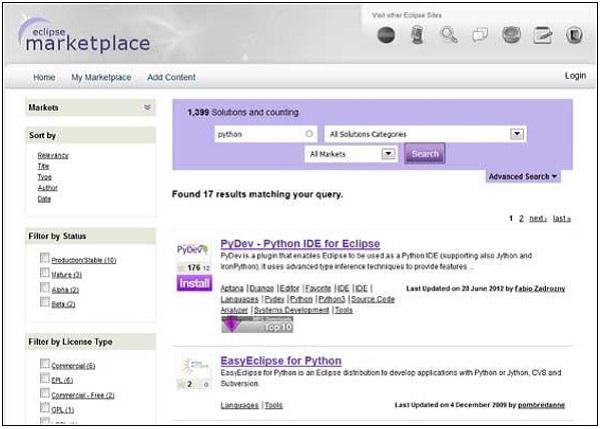Expand the Advanced Search options
Viewport: 600px width, 429px height.
click(x=523, y=176)
